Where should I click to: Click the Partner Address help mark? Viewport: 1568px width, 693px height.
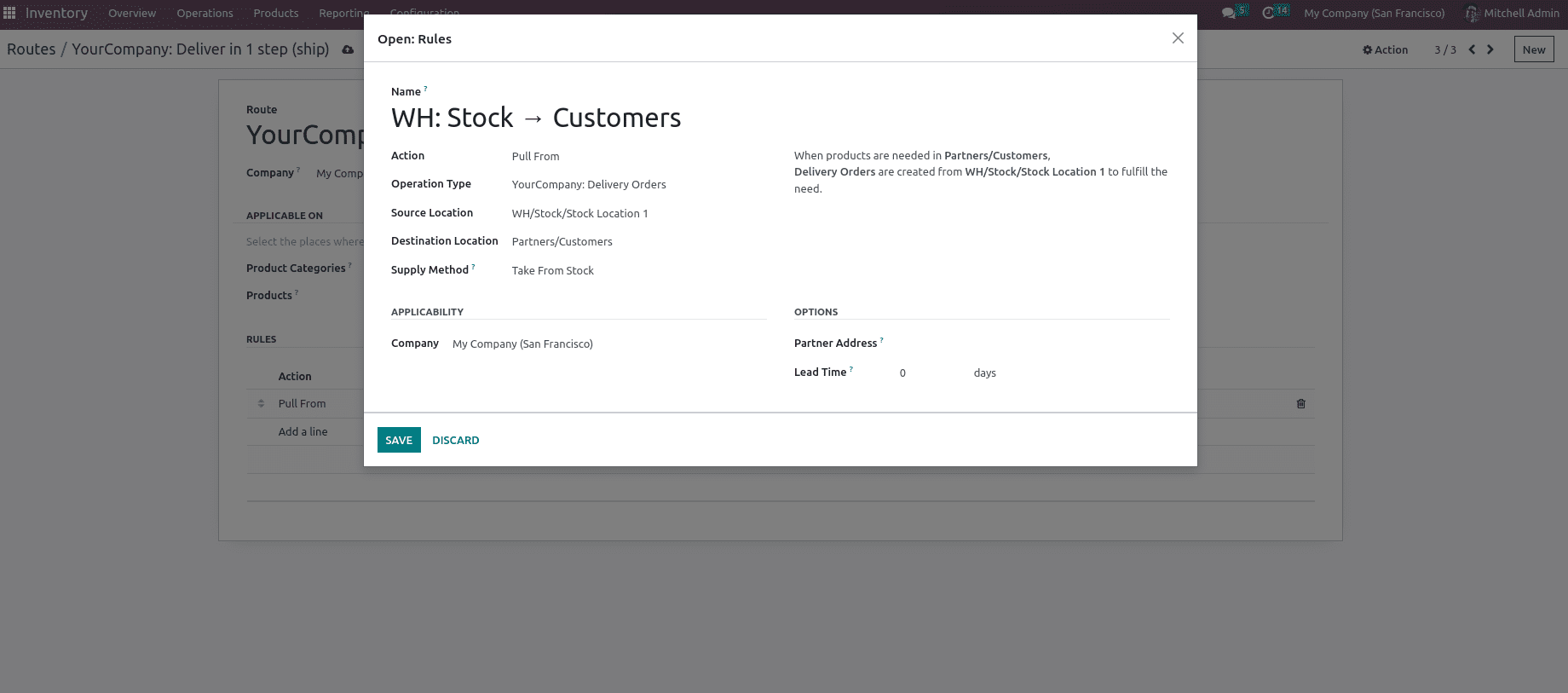click(882, 340)
